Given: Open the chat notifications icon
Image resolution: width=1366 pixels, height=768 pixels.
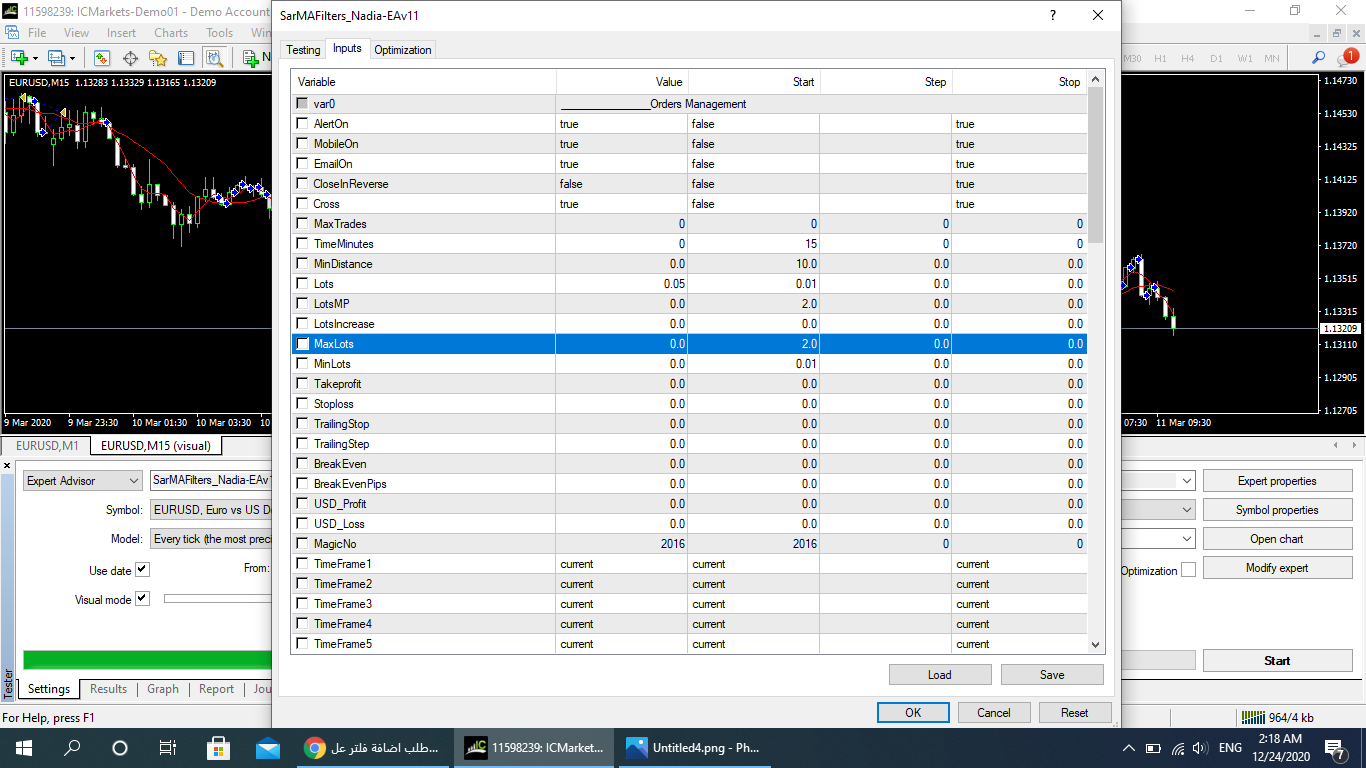Looking at the screenshot, I should click(x=1345, y=58).
